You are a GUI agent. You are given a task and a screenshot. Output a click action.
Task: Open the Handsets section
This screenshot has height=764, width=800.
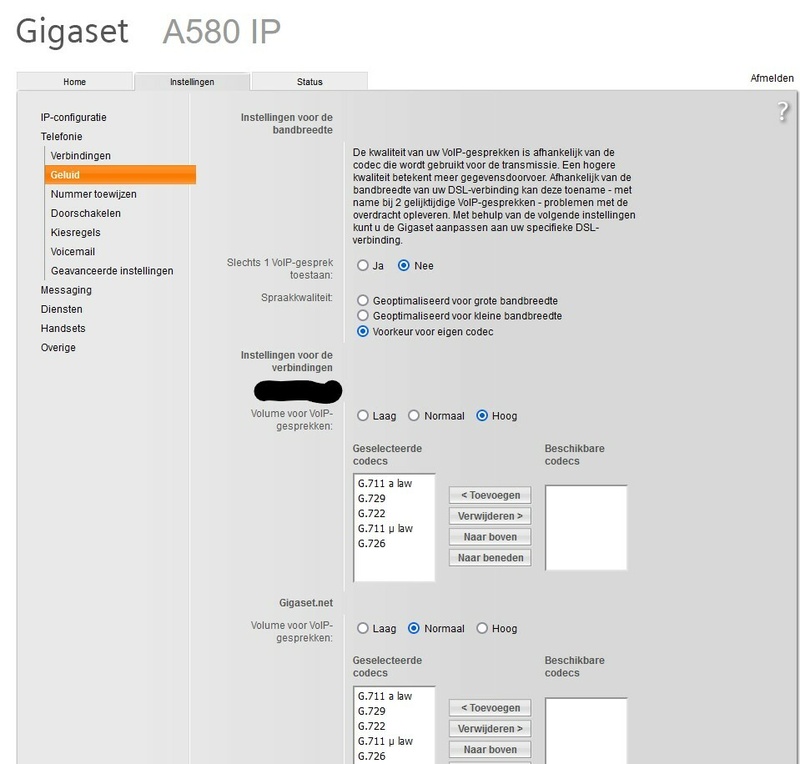coord(63,328)
